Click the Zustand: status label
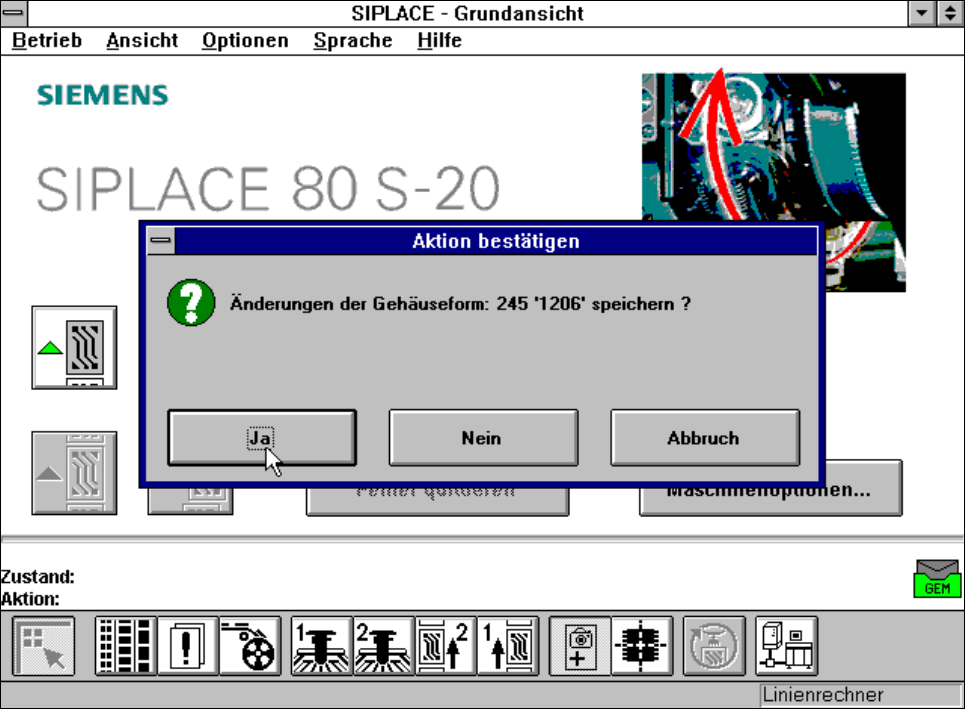 [x=38, y=577]
